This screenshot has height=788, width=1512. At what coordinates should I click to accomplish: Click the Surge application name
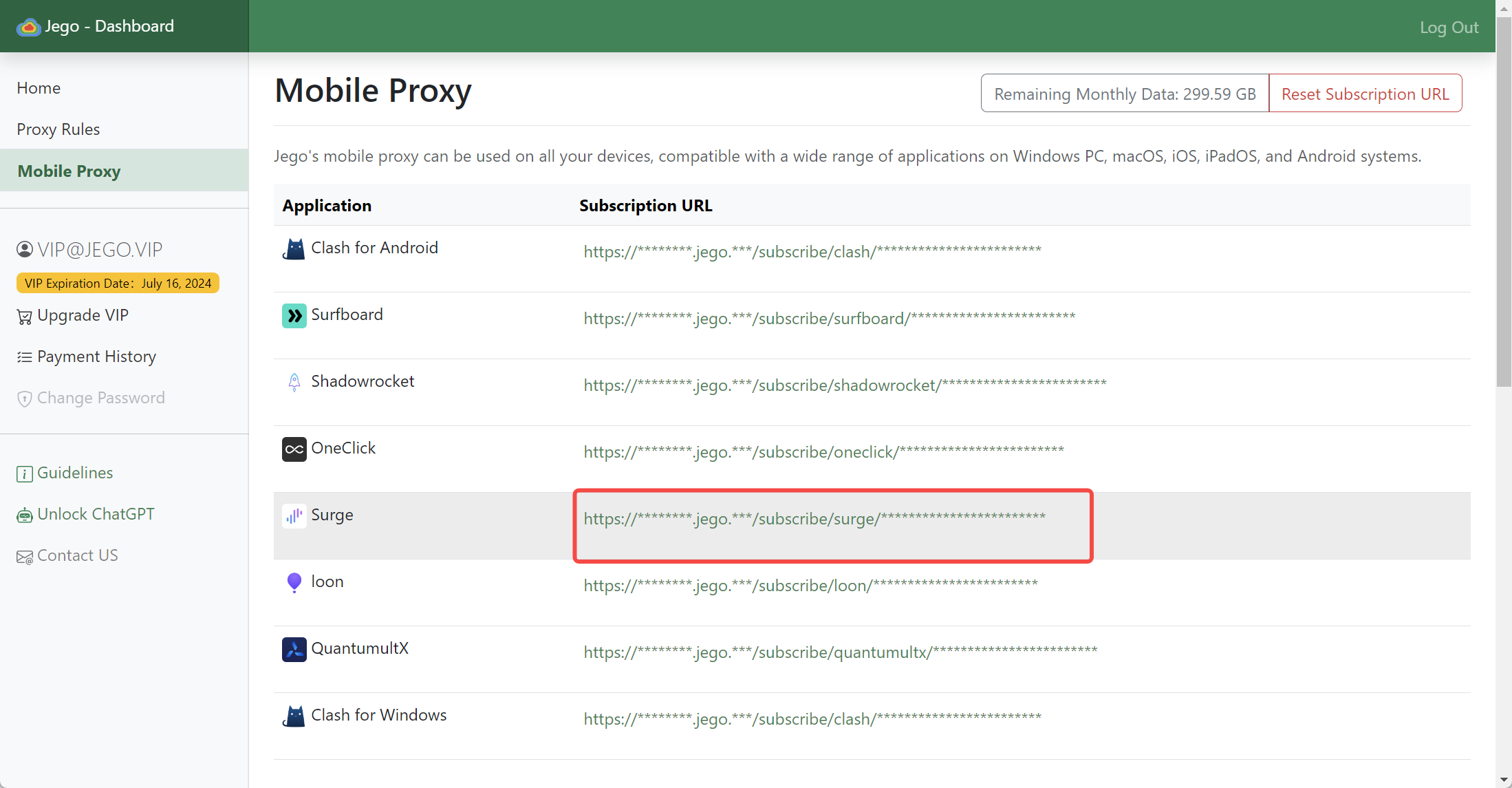coord(332,515)
